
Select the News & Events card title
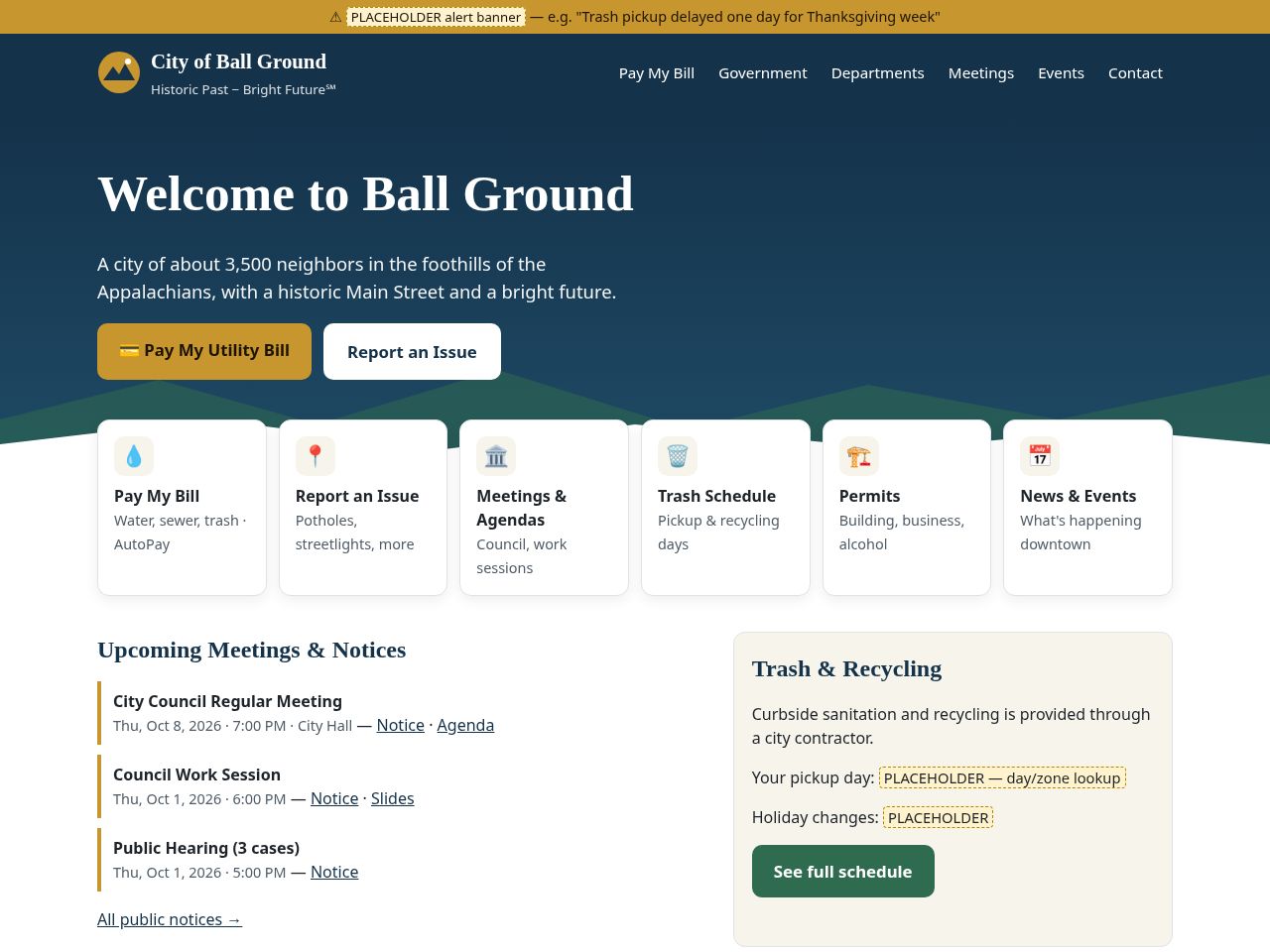pos(1079,496)
